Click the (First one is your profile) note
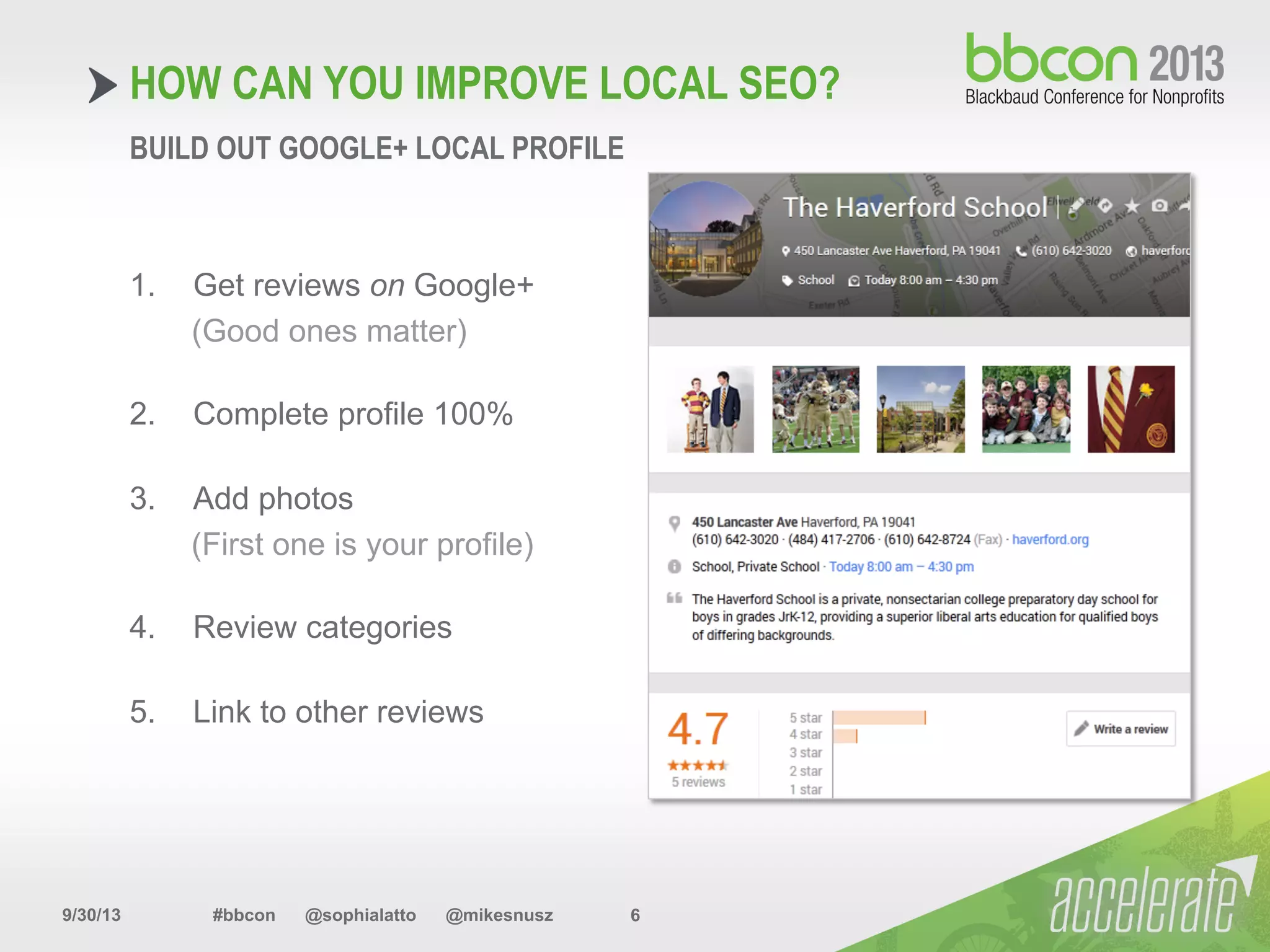 363,545
